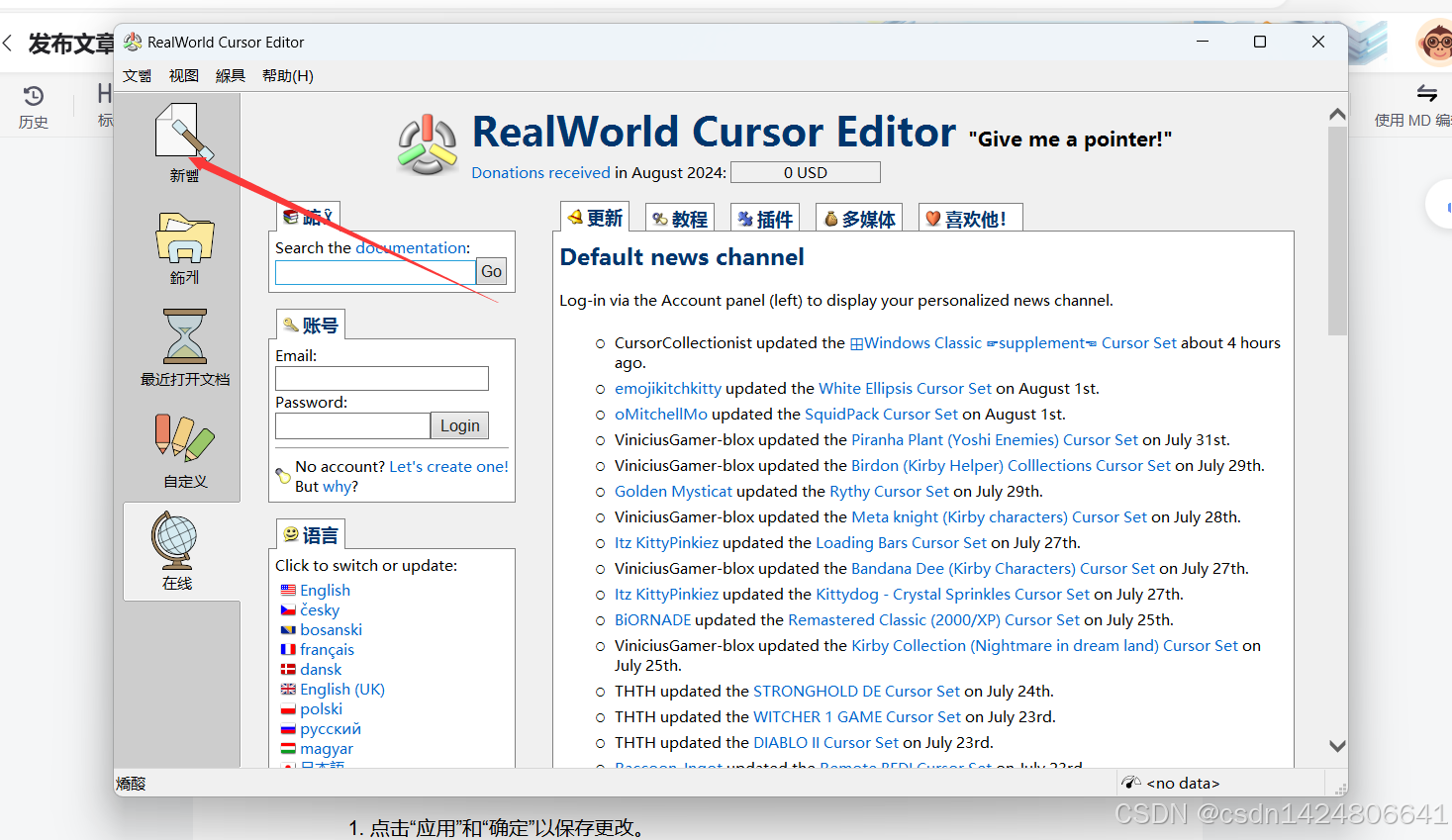Click the Hungarian flag beside magyar

(x=288, y=749)
